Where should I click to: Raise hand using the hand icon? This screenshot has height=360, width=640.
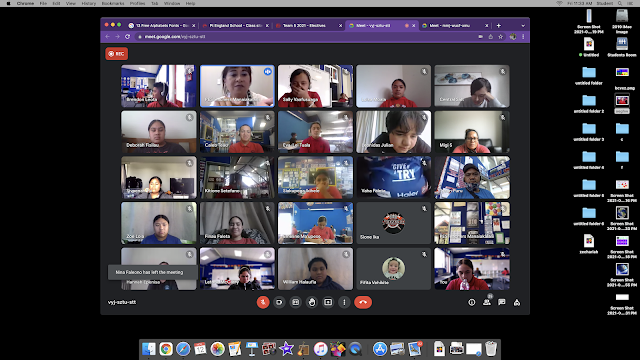[312, 302]
